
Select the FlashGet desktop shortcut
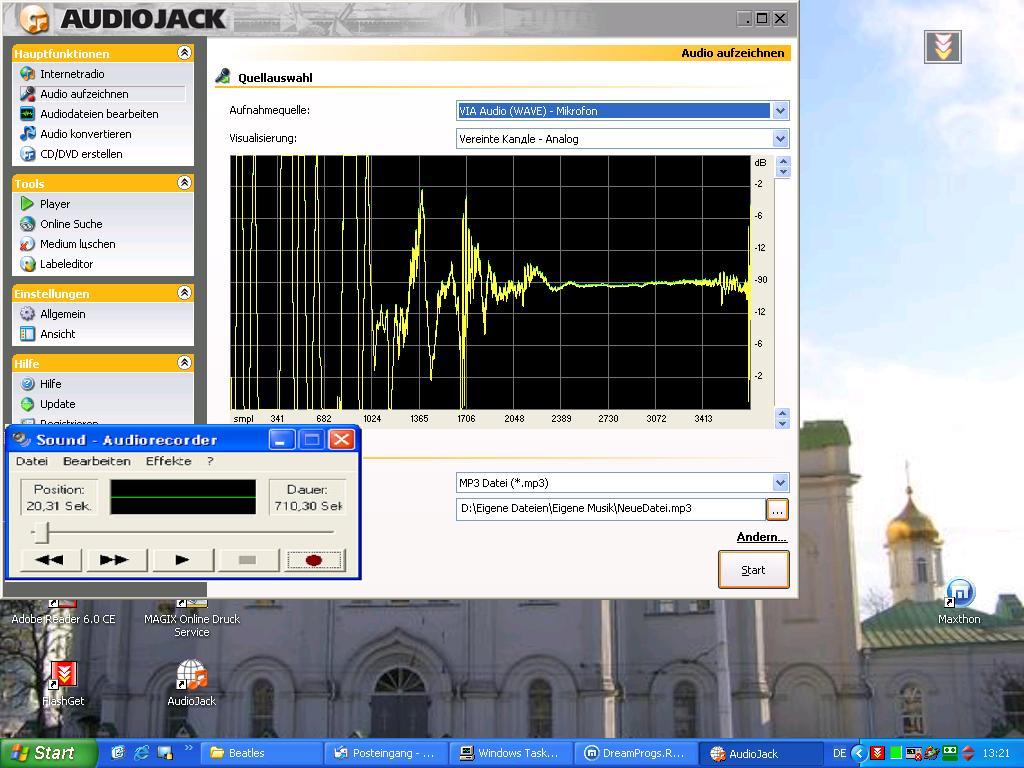coord(63,684)
